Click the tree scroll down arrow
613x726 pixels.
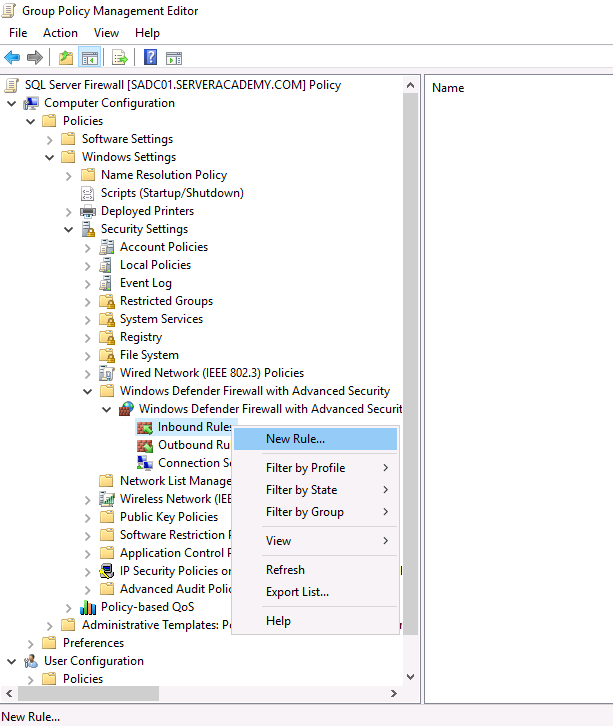coord(410,677)
